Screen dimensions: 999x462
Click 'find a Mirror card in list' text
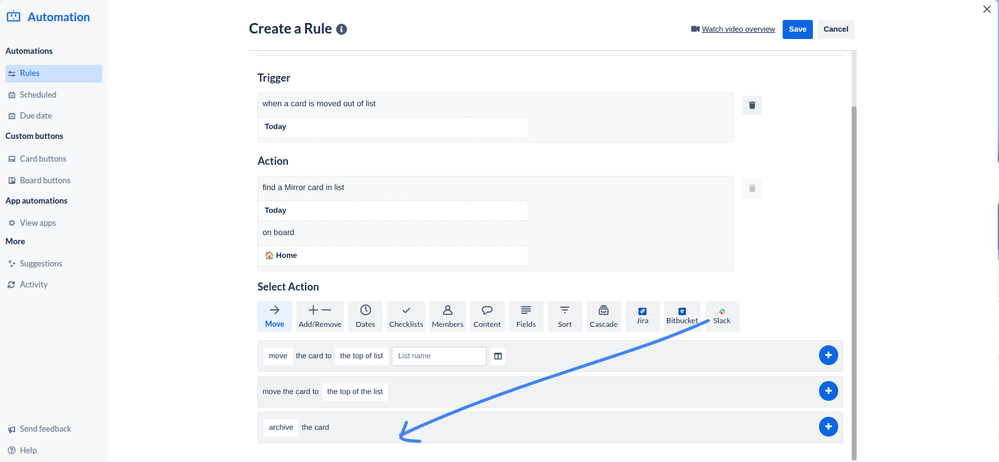pyautogui.click(x=303, y=187)
